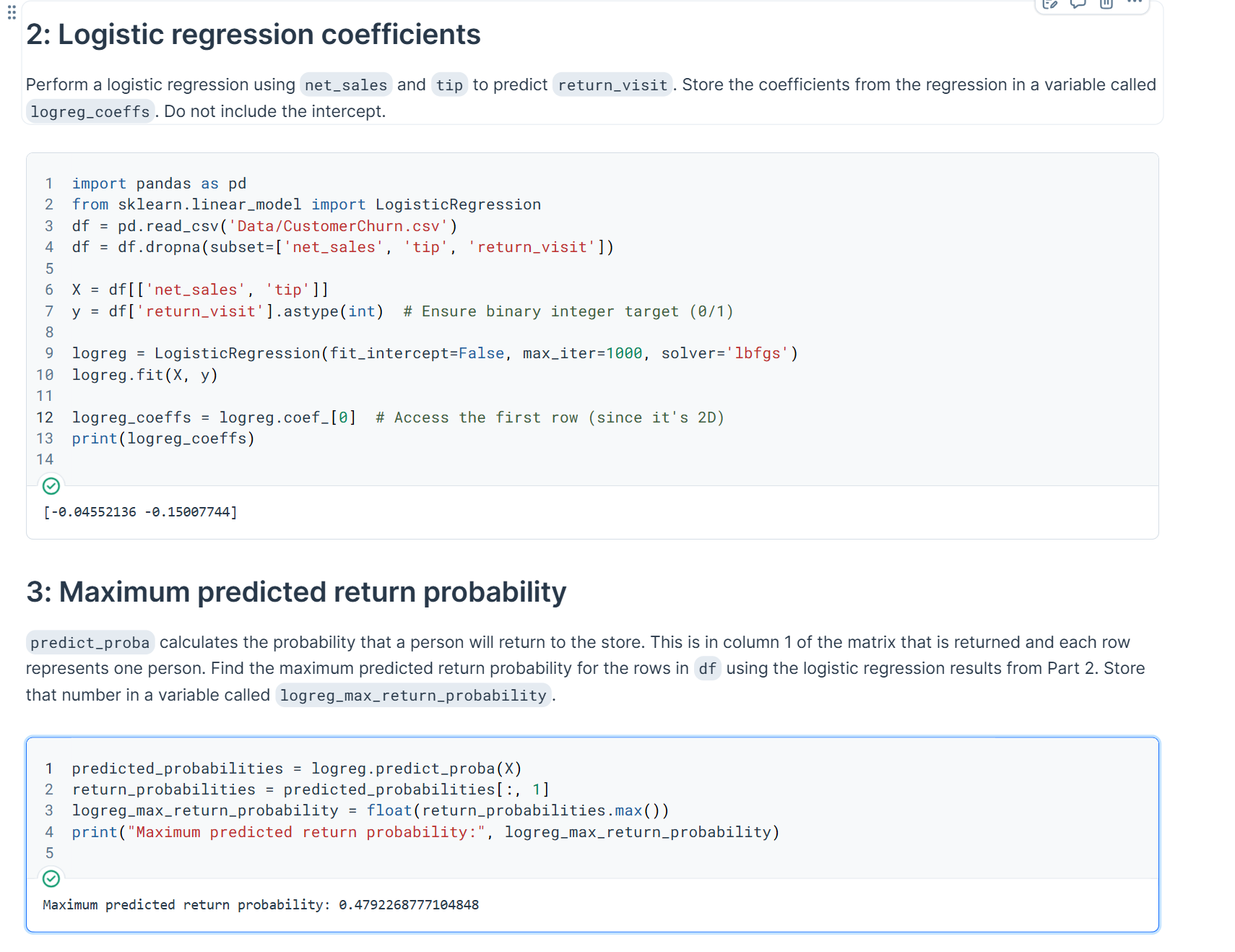This screenshot has height=952, width=1235.
Task: Select the heading 3: Maximum predicted return probability
Action: tap(295, 592)
